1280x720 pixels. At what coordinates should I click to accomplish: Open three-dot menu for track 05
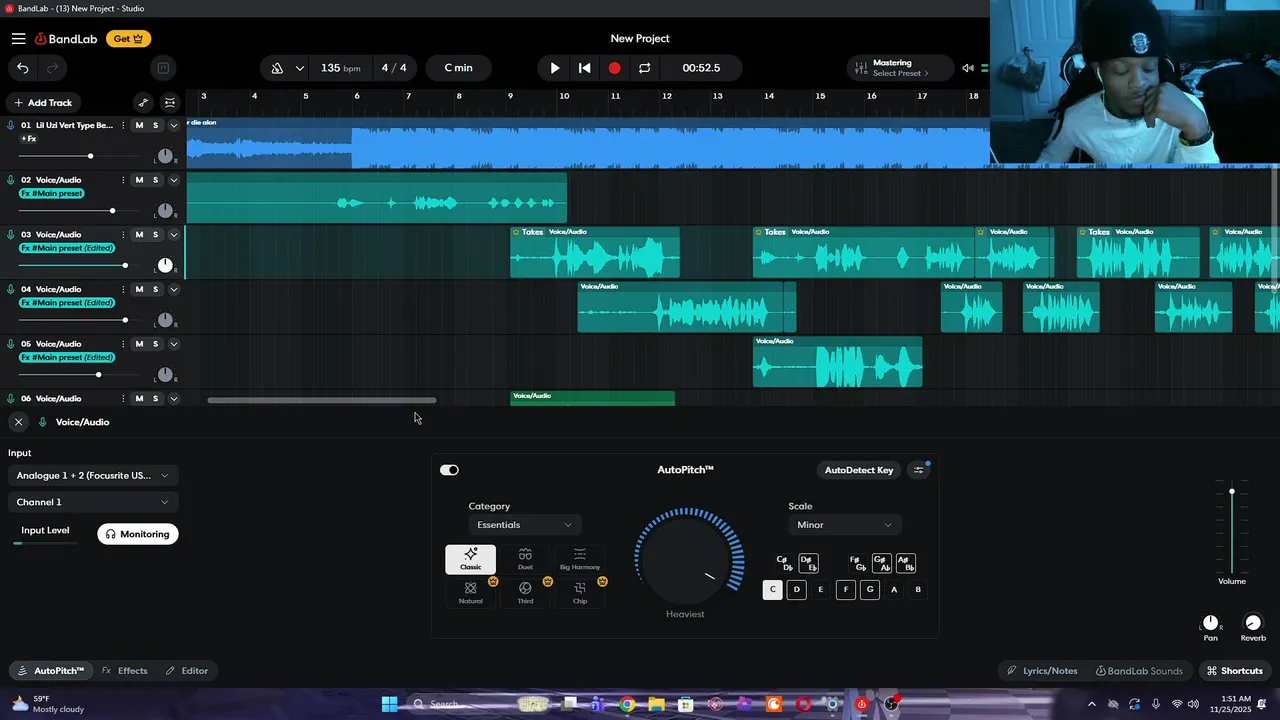[x=123, y=344]
